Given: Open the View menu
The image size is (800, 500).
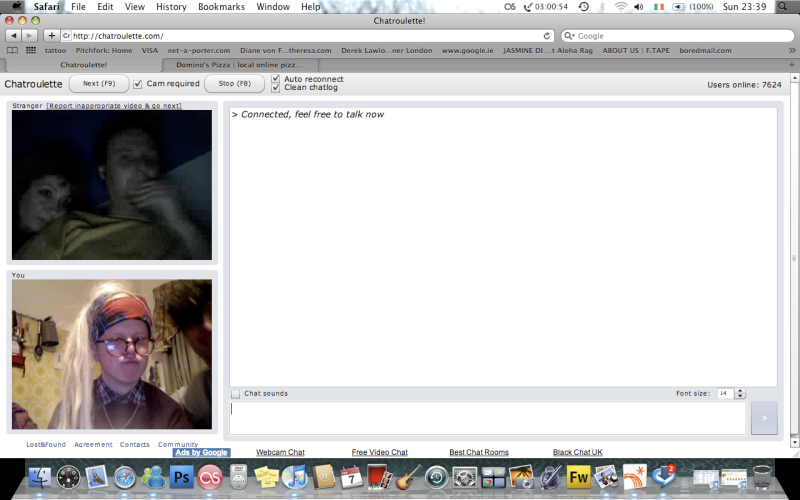Looking at the screenshot, I should [135, 7].
